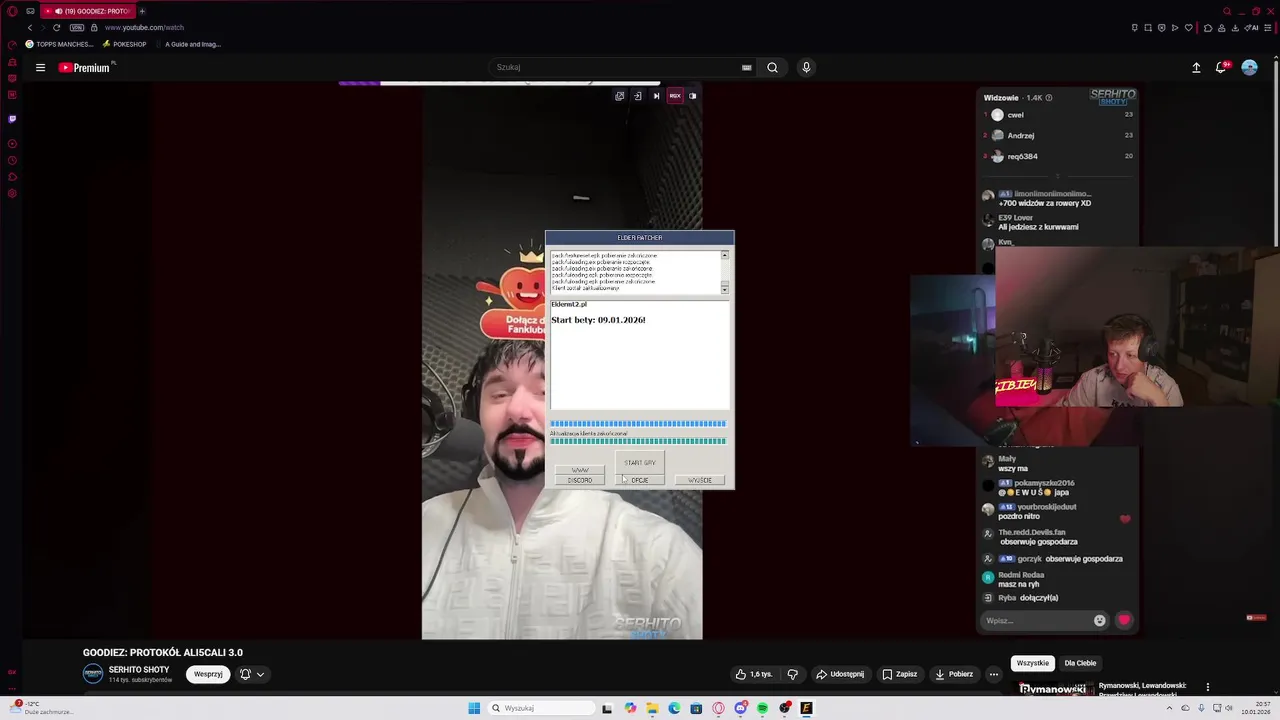Click OPCJE button in Elder Patcher
This screenshot has width=1280, height=720.
pyautogui.click(x=640, y=480)
